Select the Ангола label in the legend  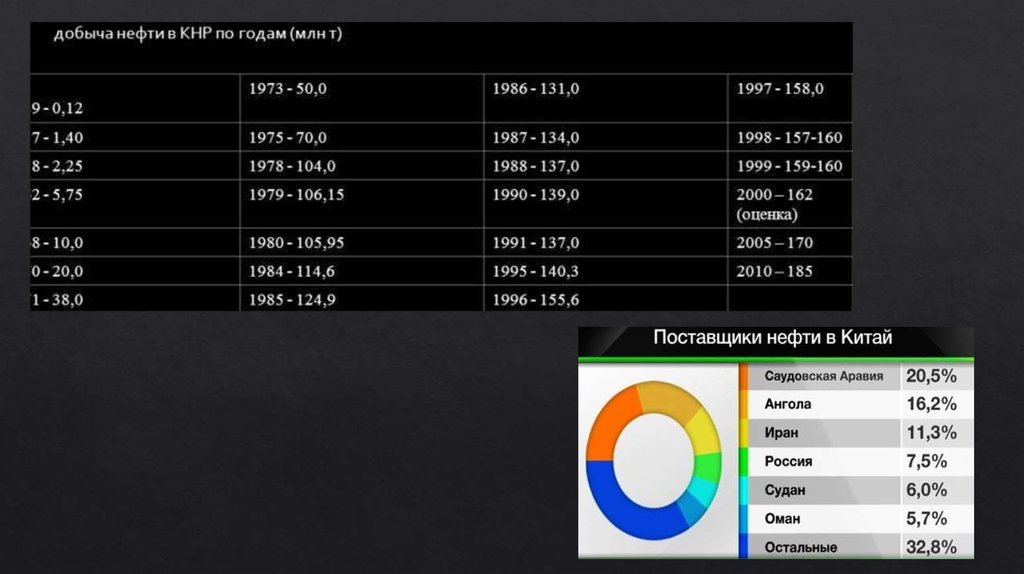click(x=788, y=405)
